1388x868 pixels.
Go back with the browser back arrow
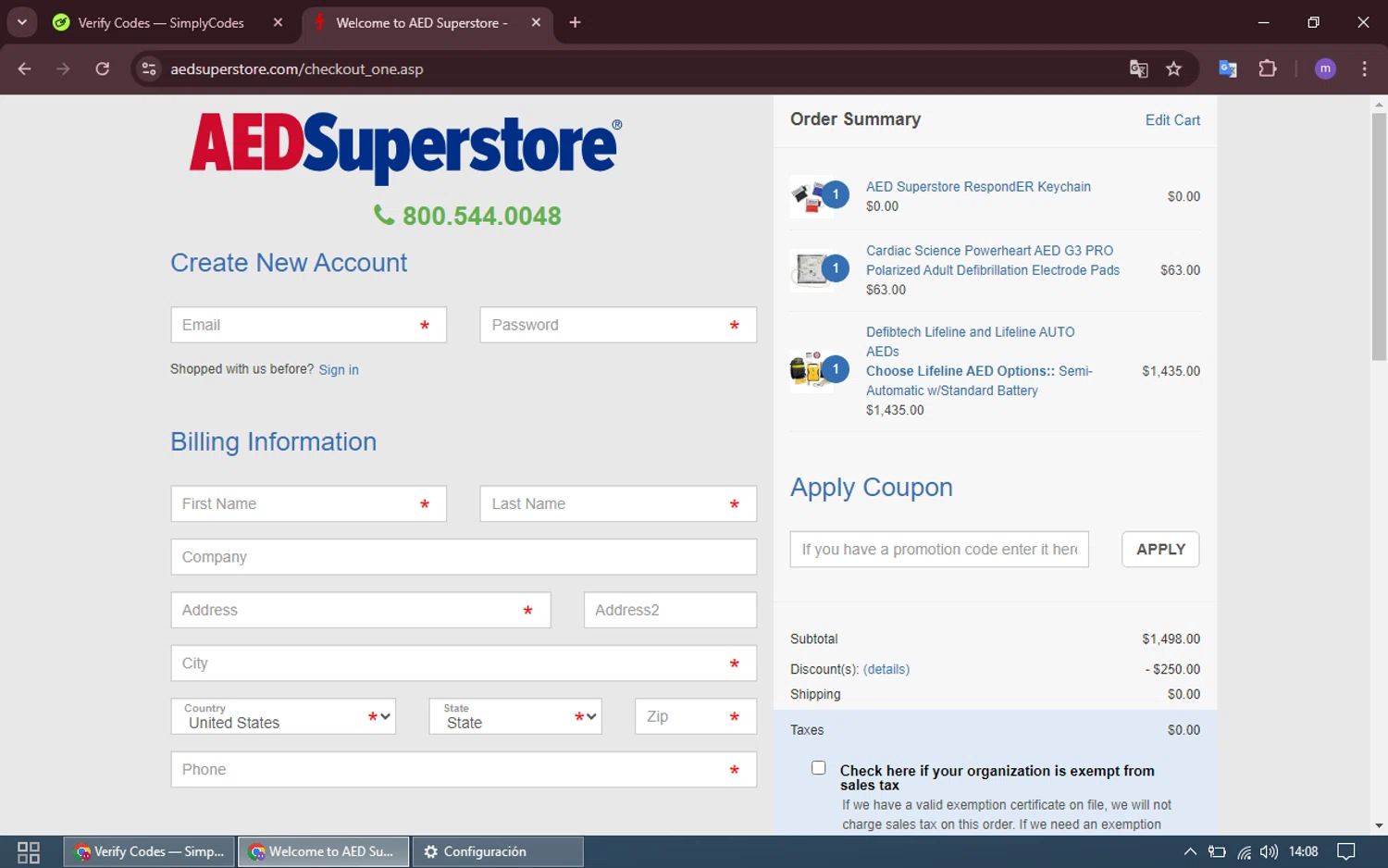(x=25, y=68)
